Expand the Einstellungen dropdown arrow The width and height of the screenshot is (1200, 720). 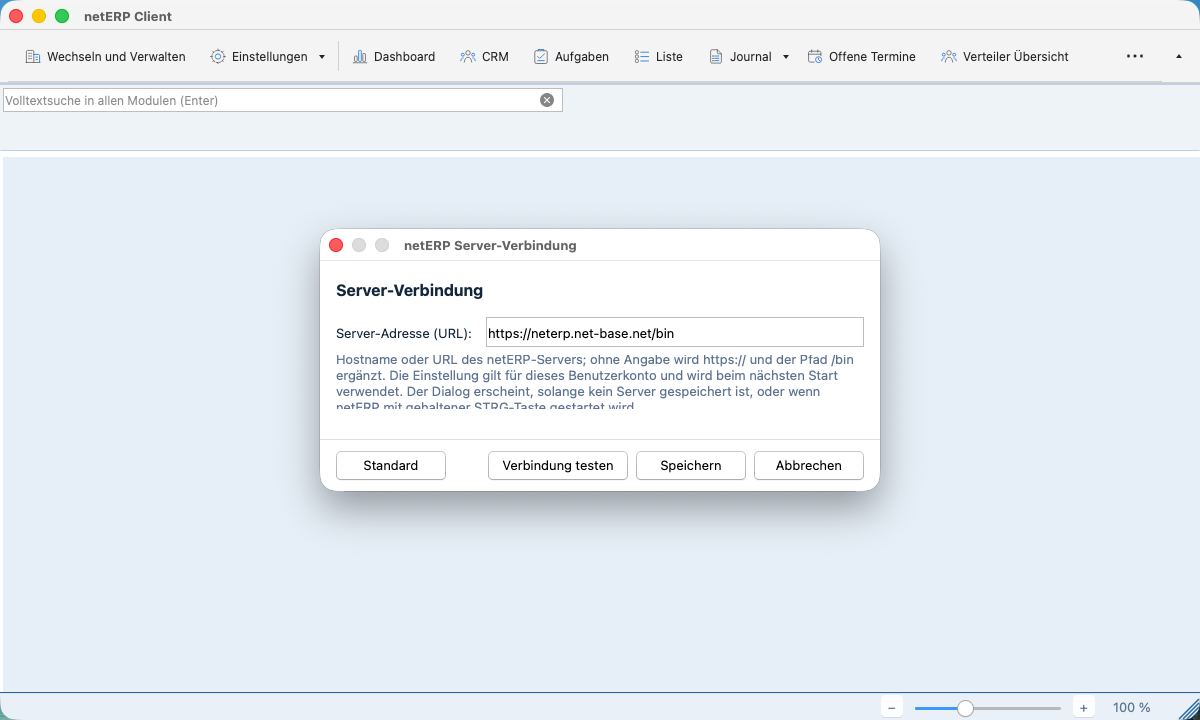tap(322, 57)
